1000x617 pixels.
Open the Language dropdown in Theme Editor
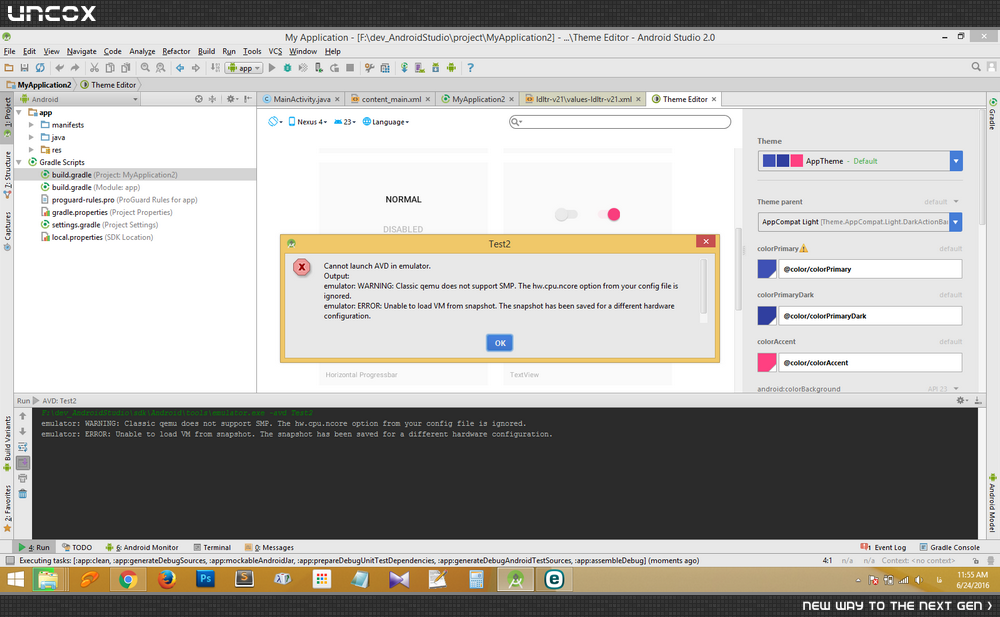pos(386,122)
